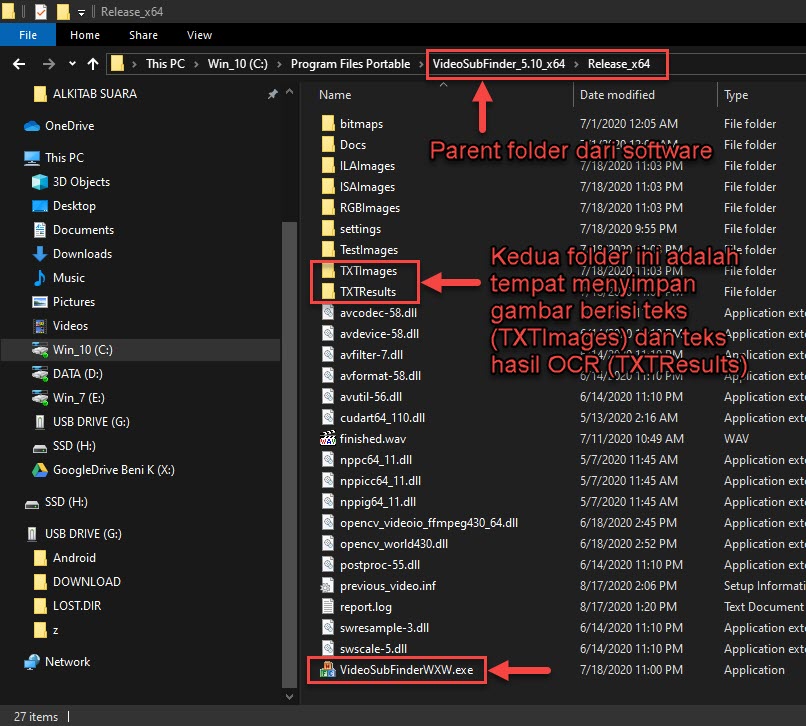Open the Share ribbon tab
806x726 pixels.
click(x=143, y=35)
